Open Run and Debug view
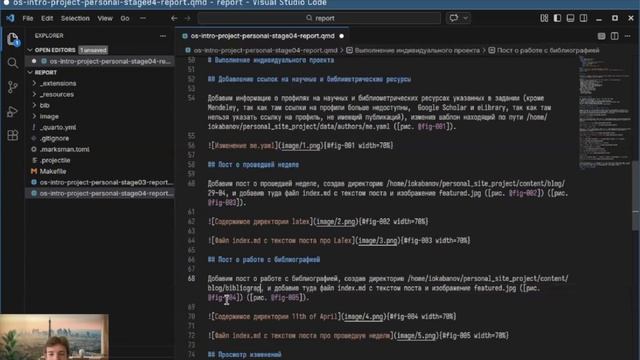640x360 pixels. pyautogui.click(x=13, y=111)
